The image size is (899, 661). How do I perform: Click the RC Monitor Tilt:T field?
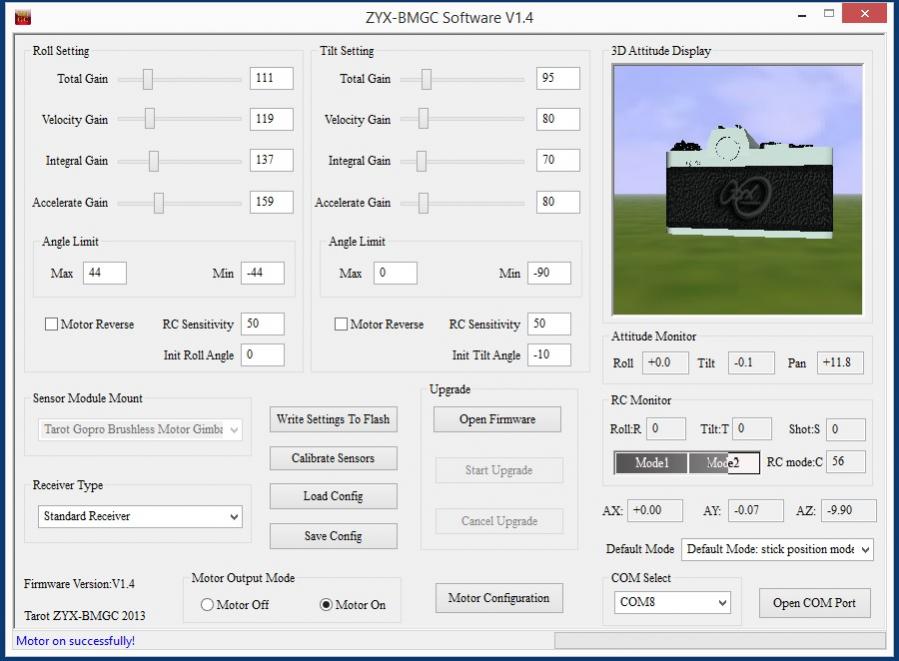tap(752, 429)
